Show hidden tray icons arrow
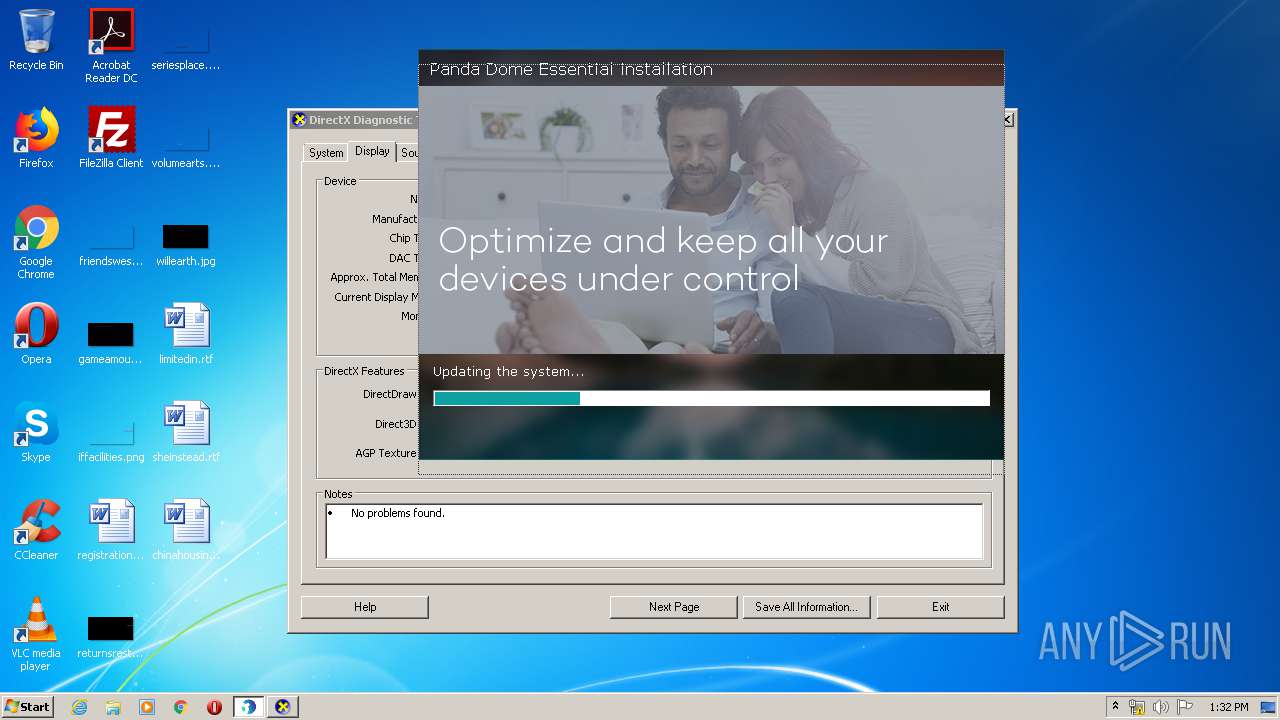This screenshot has width=1280, height=720. [x=1115, y=707]
